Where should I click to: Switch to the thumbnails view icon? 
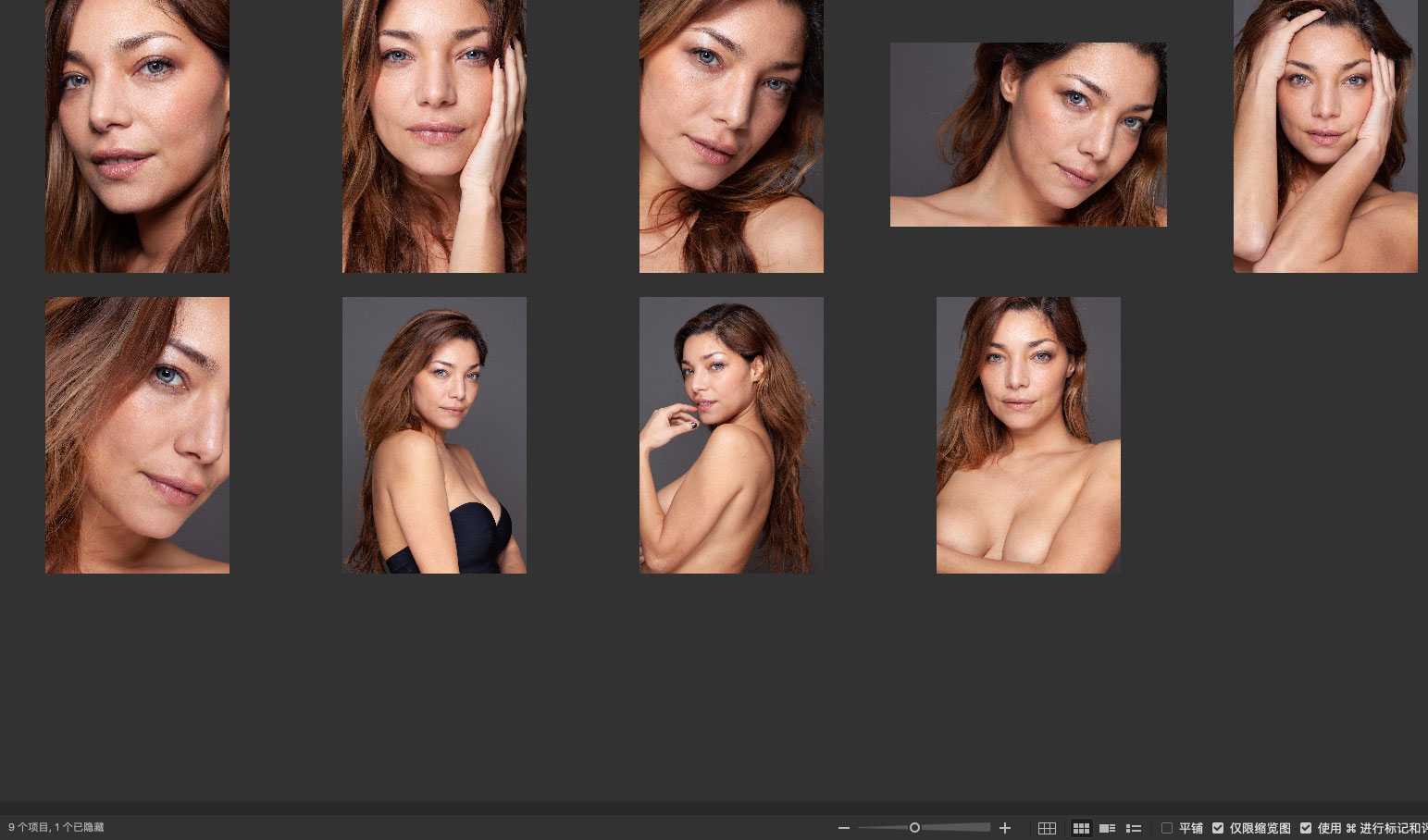(1081, 828)
